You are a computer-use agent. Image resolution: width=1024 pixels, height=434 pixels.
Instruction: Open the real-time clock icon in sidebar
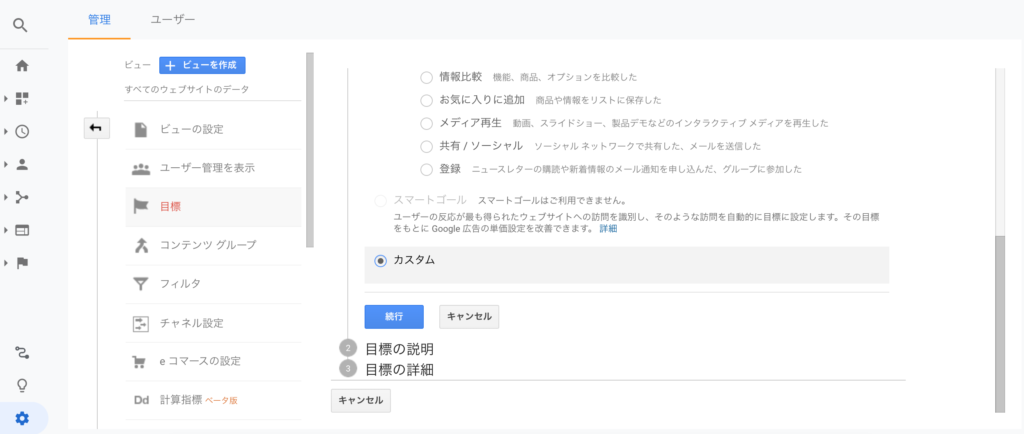click(x=22, y=131)
